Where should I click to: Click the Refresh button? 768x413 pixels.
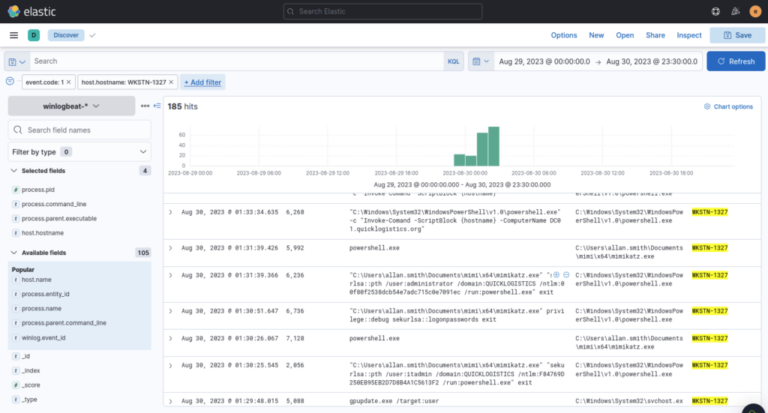[736, 61]
